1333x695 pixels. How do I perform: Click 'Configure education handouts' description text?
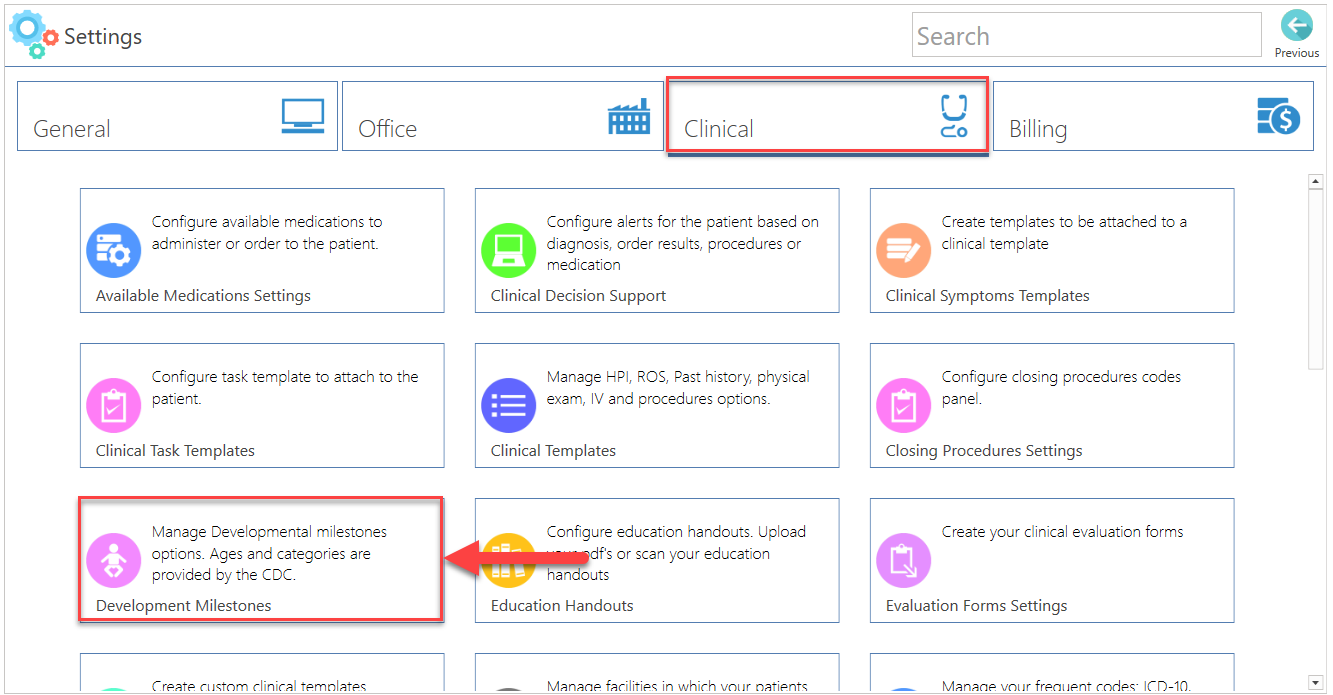[x=676, y=553]
